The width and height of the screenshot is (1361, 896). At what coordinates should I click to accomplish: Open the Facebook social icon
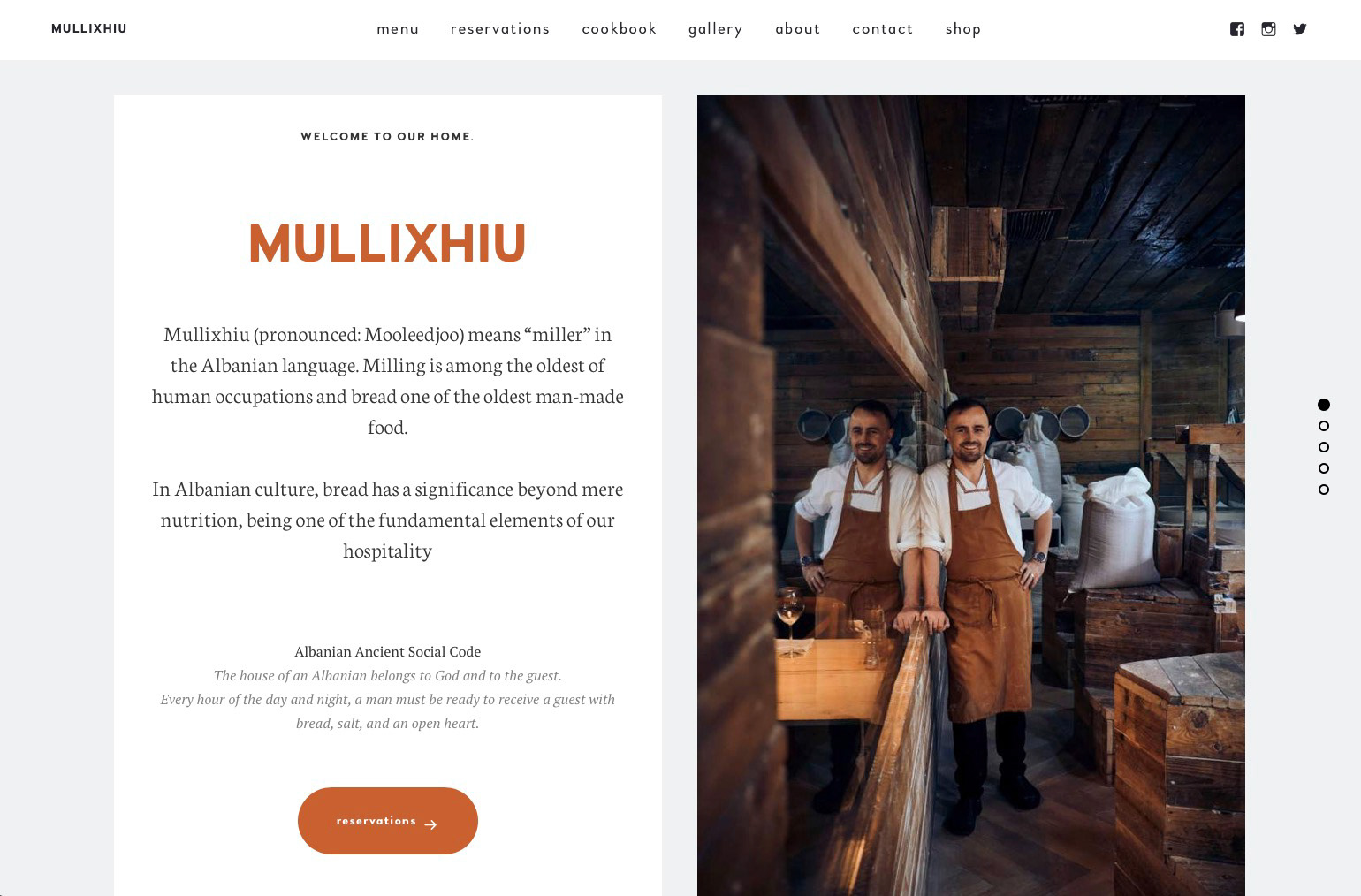coord(1237,29)
